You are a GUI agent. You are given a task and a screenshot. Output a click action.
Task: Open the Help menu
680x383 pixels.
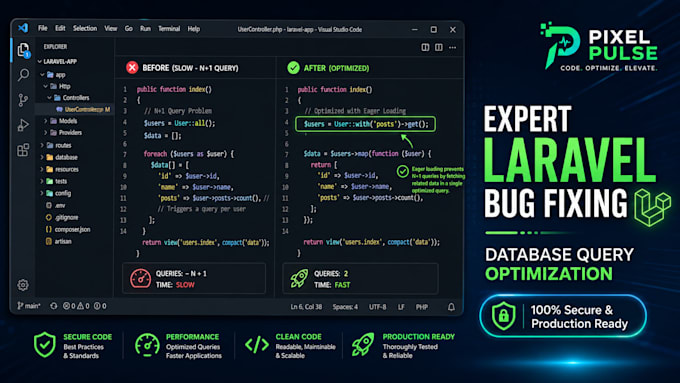coord(194,29)
